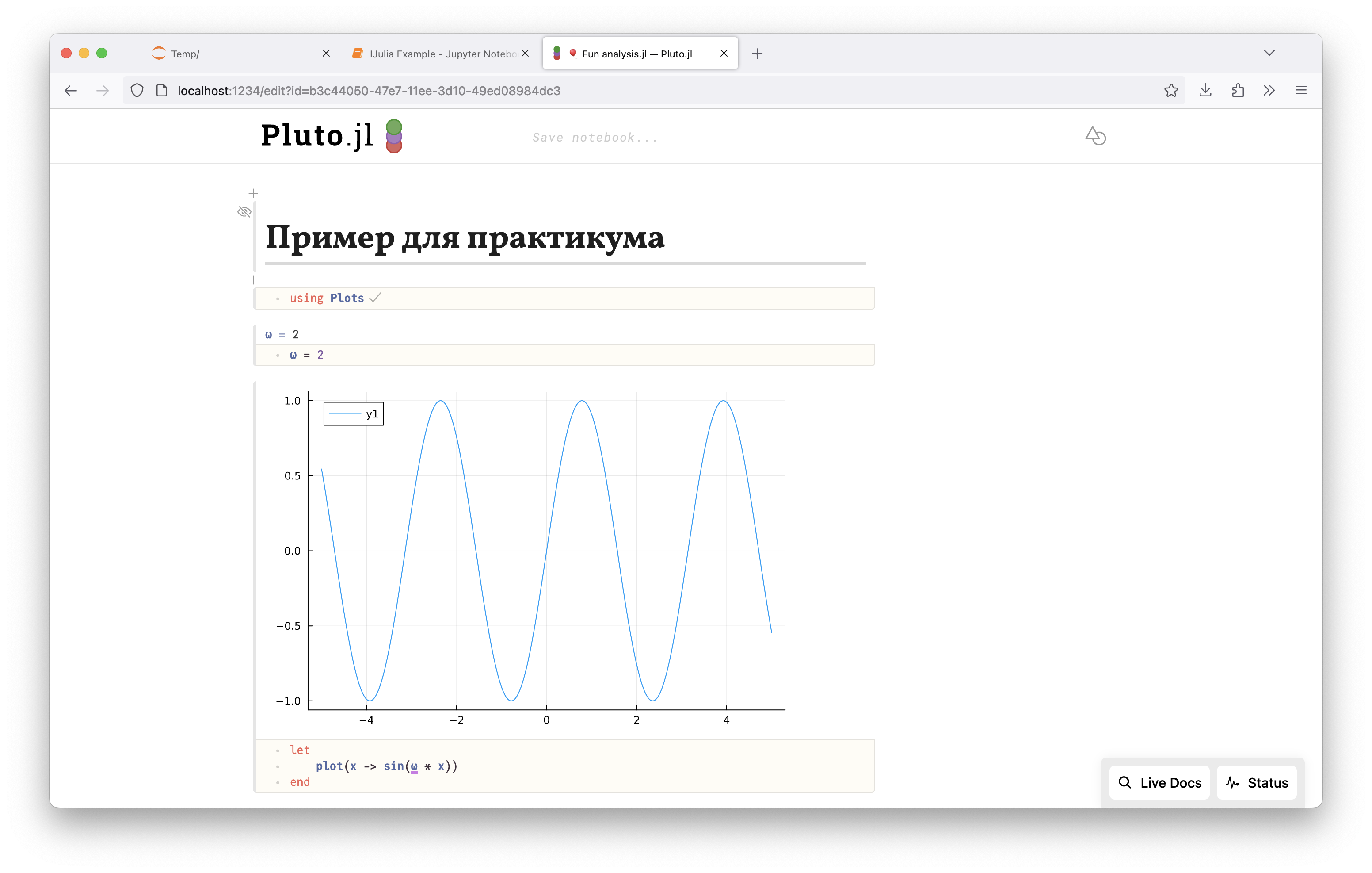Click Live Docs button
The width and height of the screenshot is (1372, 873).
(x=1160, y=782)
